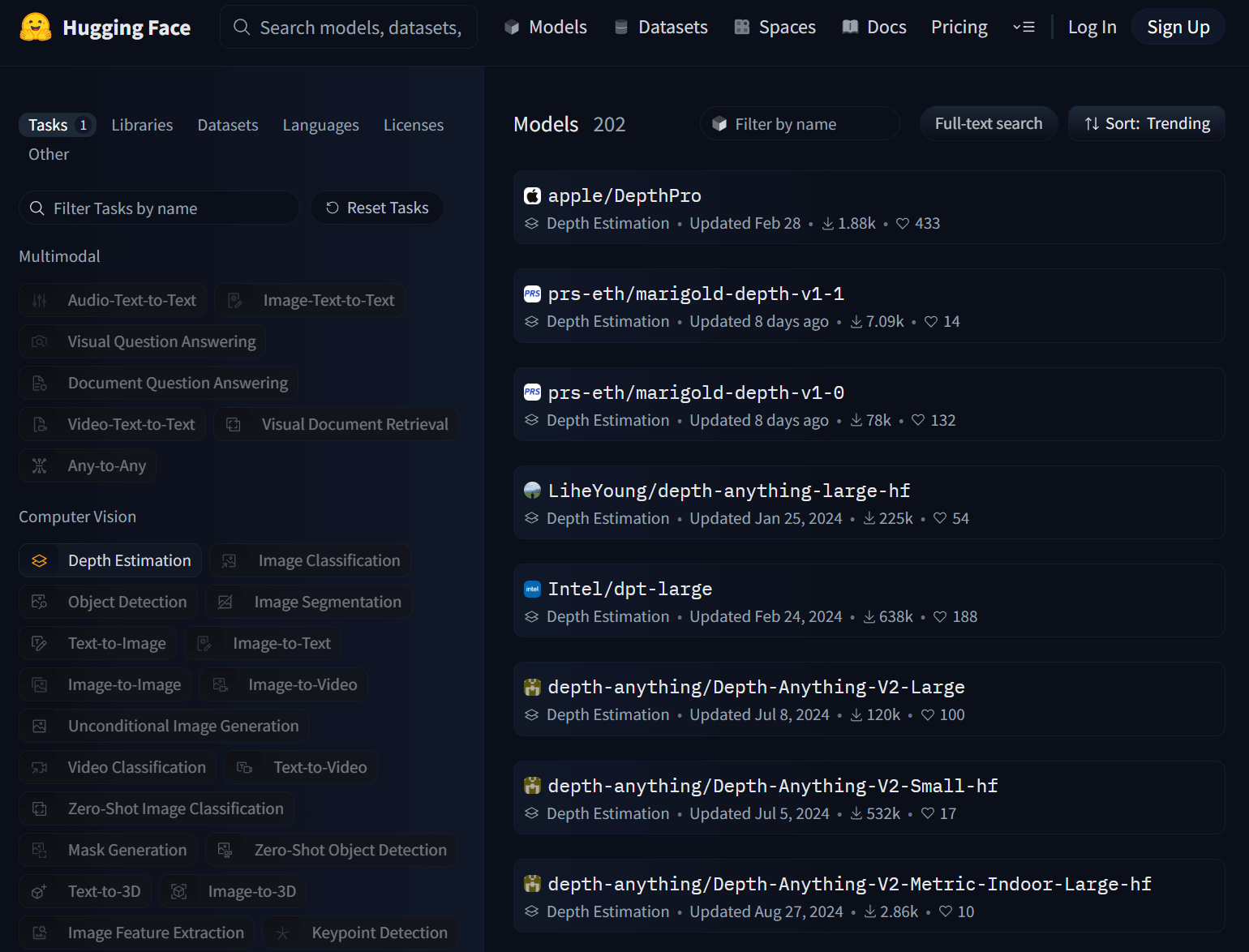Click the Hugging Face logo emoji
Image resolution: width=1249 pixels, height=952 pixels.
coord(35,28)
